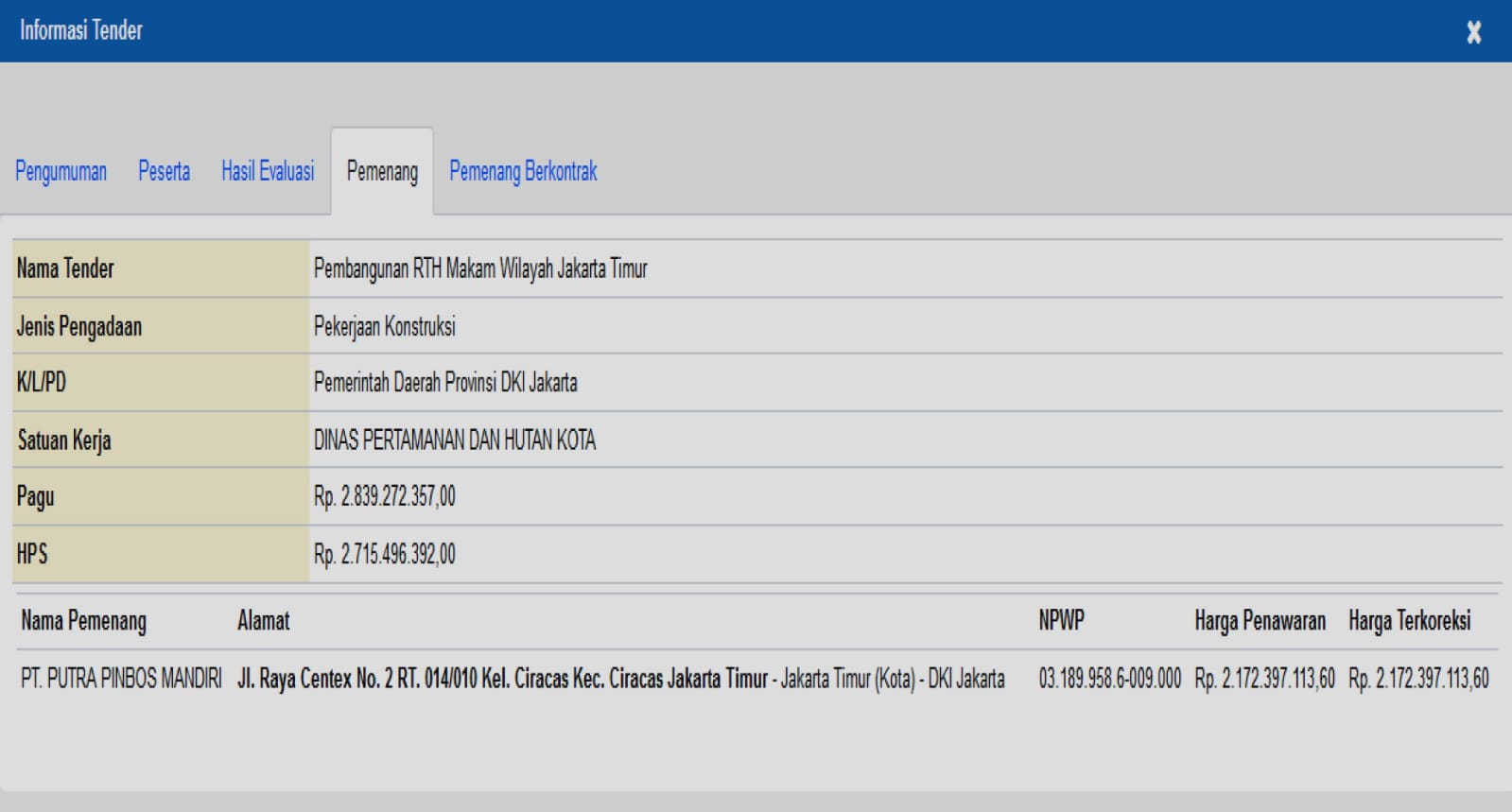Click the Pagu label
1512x812 pixels.
pos(36,496)
